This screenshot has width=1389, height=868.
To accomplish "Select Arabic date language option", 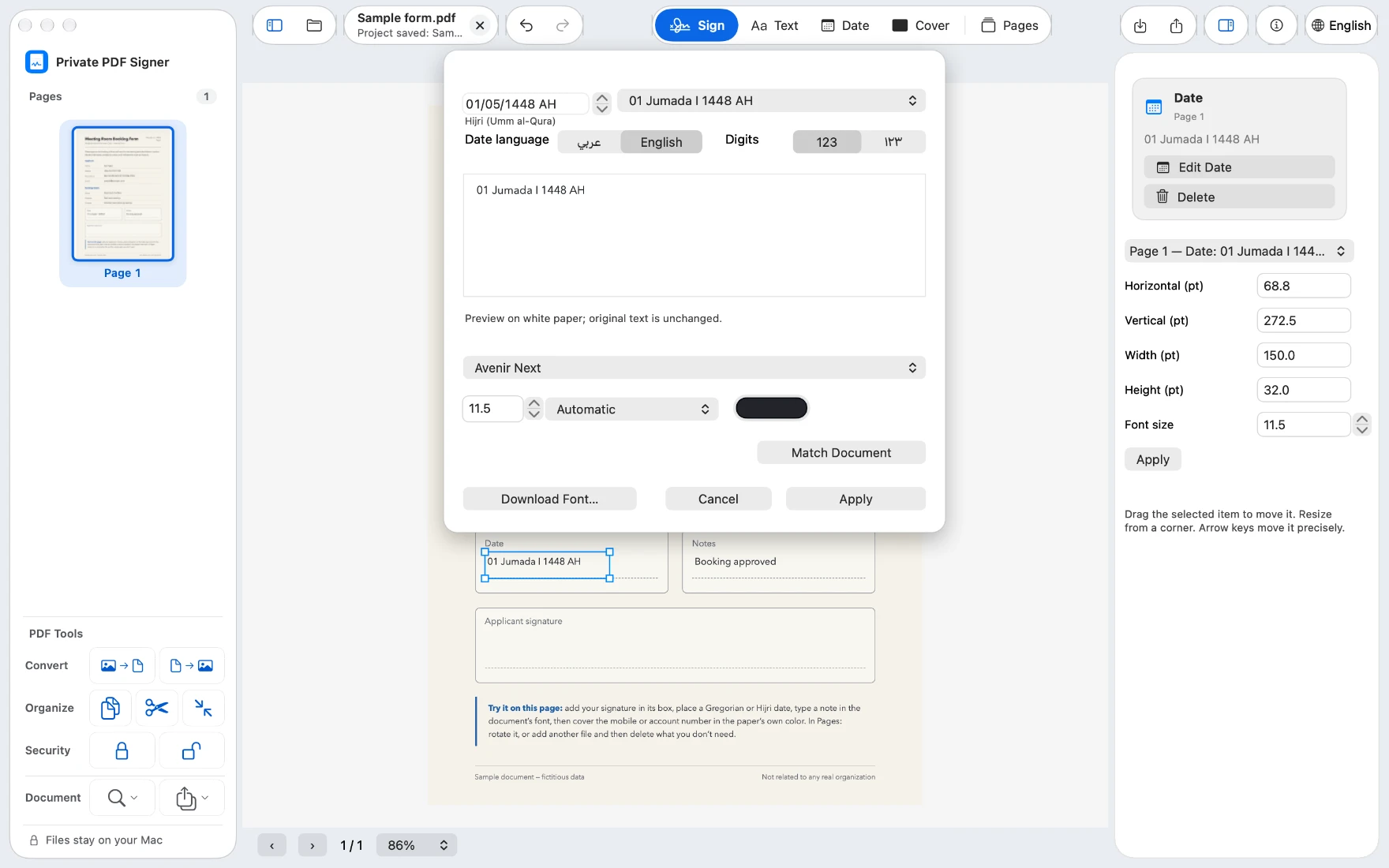I will point(589,142).
